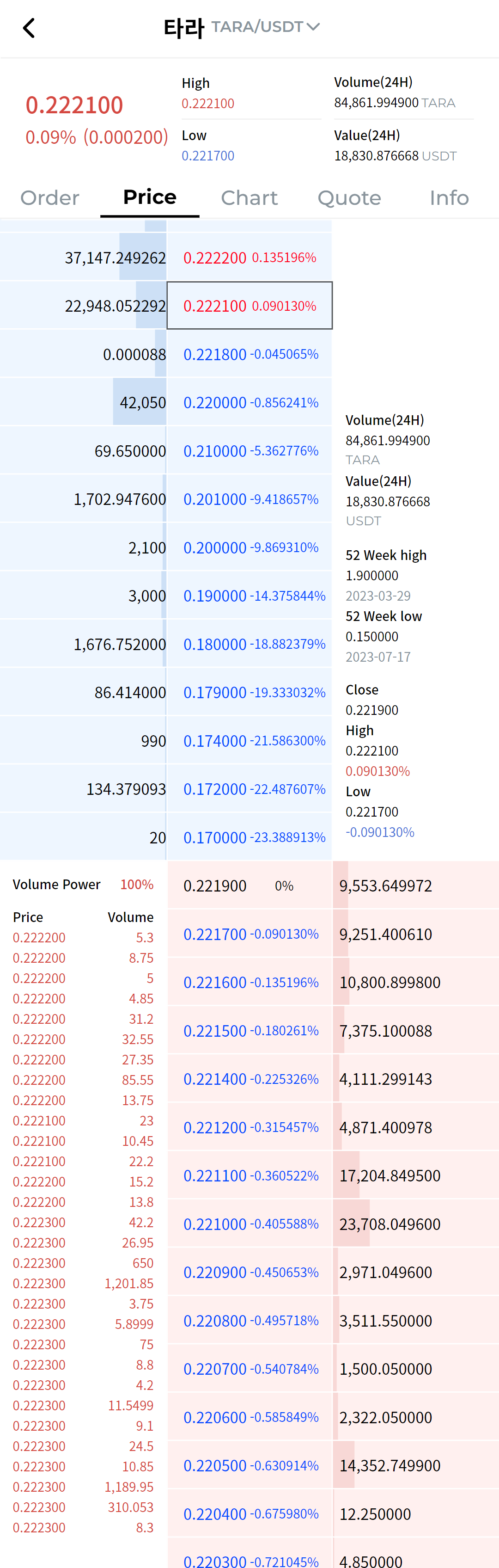The image size is (499, 1568).
Task: Tap the 0.221900 price row at 0%
Action: (x=249, y=885)
